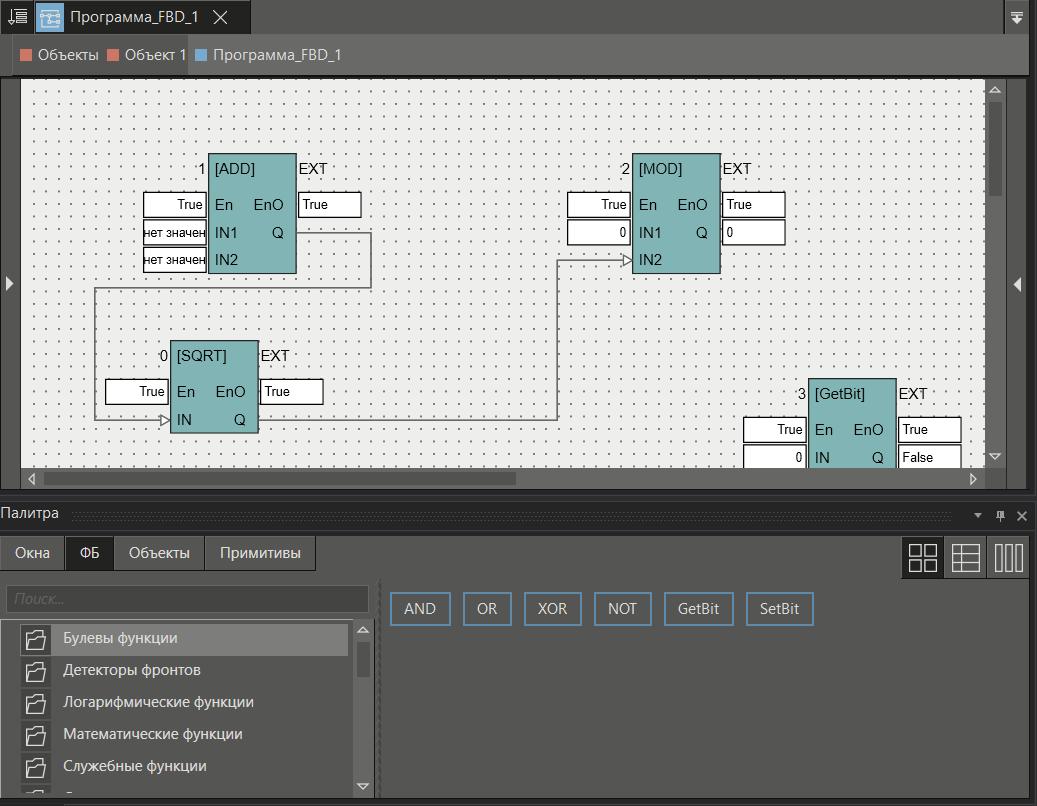
Task: Pick the XOR function block button
Action: [x=553, y=609]
